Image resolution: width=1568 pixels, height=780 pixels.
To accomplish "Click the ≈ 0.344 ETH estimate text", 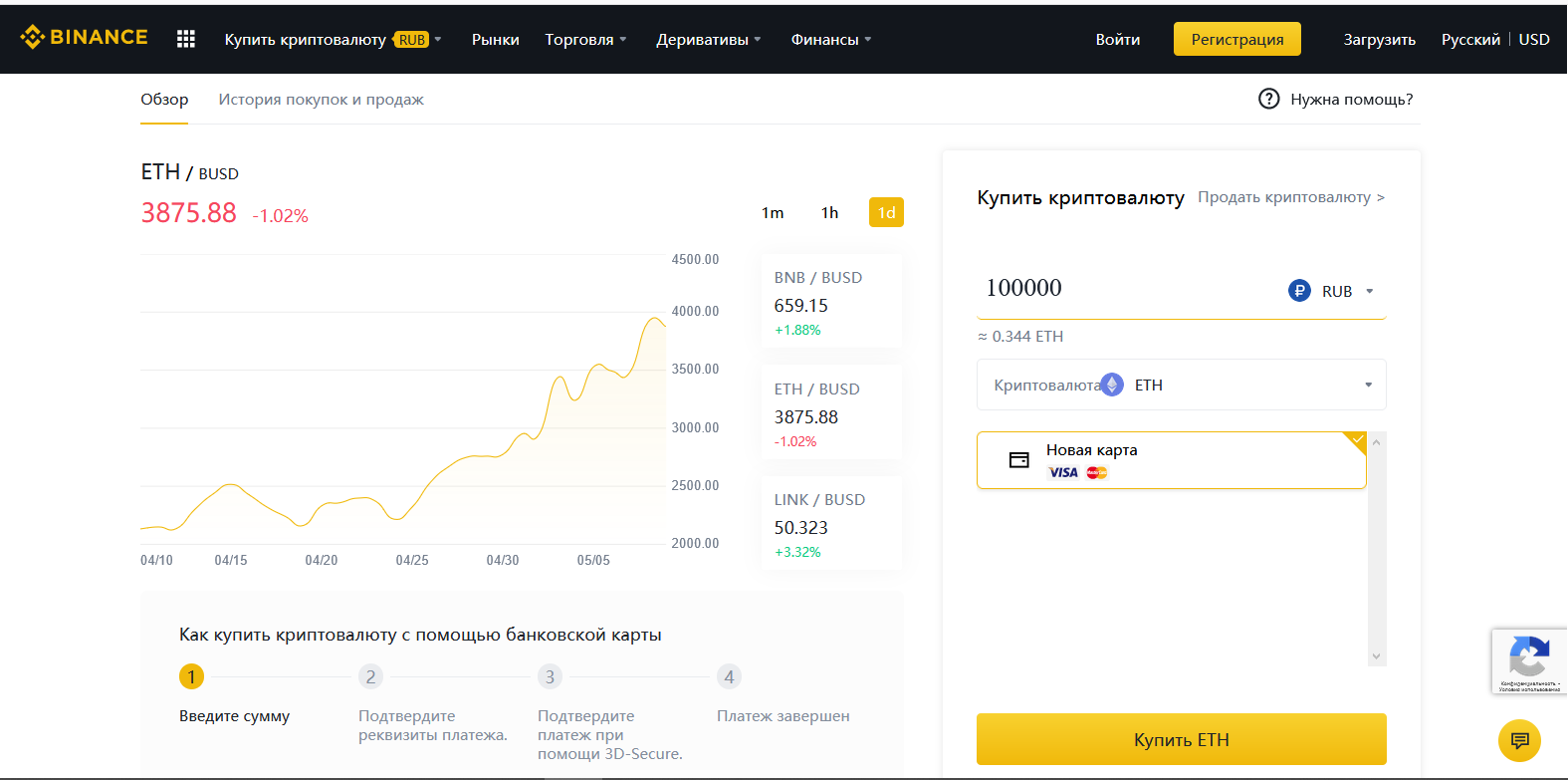I will 1020,337.
